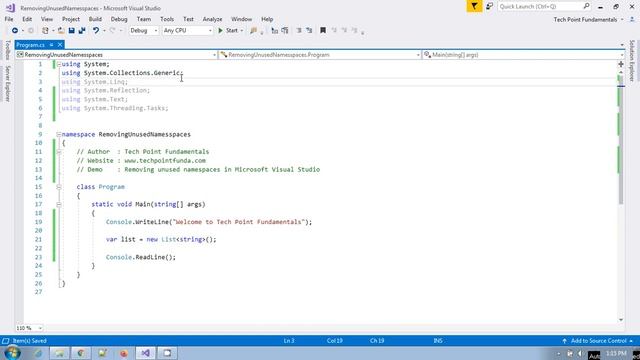The height and width of the screenshot is (360, 640).
Task: Open the Start button dropdown arrow
Action: point(242,31)
